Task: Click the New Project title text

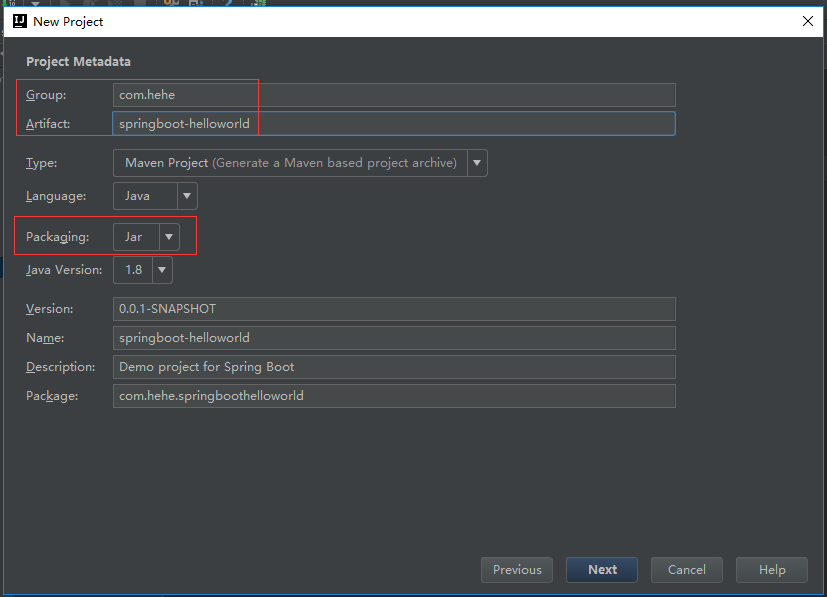Action: 68,22
